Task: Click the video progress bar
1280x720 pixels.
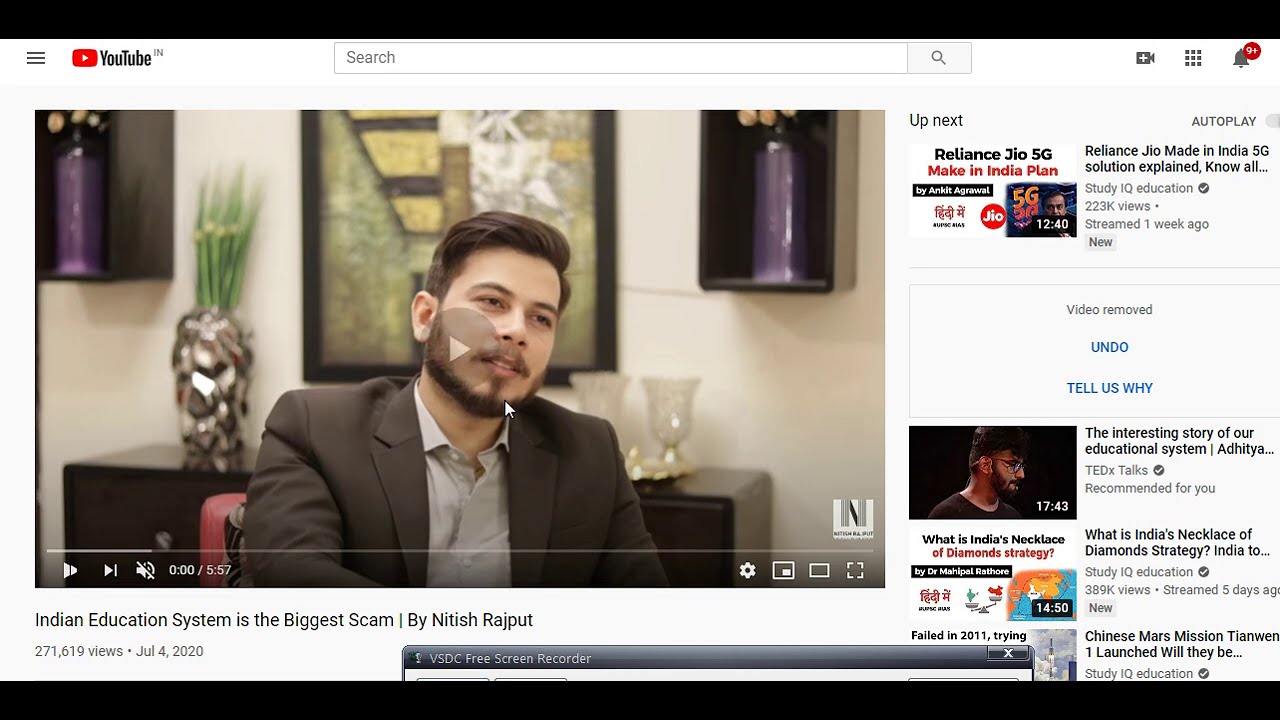Action: coord(460,550)
